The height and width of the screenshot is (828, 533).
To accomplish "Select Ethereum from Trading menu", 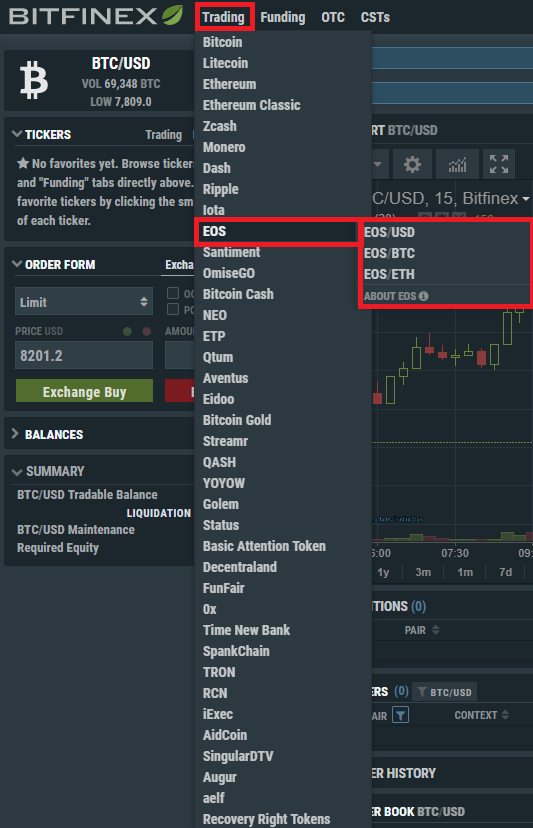I will point(229,84).
